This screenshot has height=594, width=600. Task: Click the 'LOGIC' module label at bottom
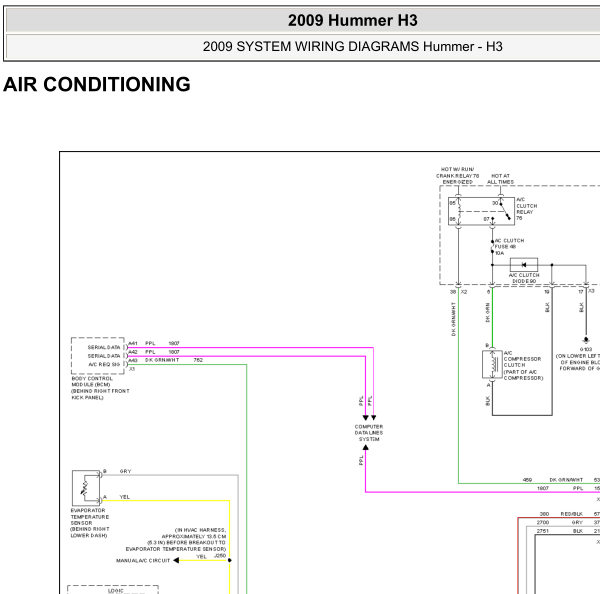click(x=116, y=591)
